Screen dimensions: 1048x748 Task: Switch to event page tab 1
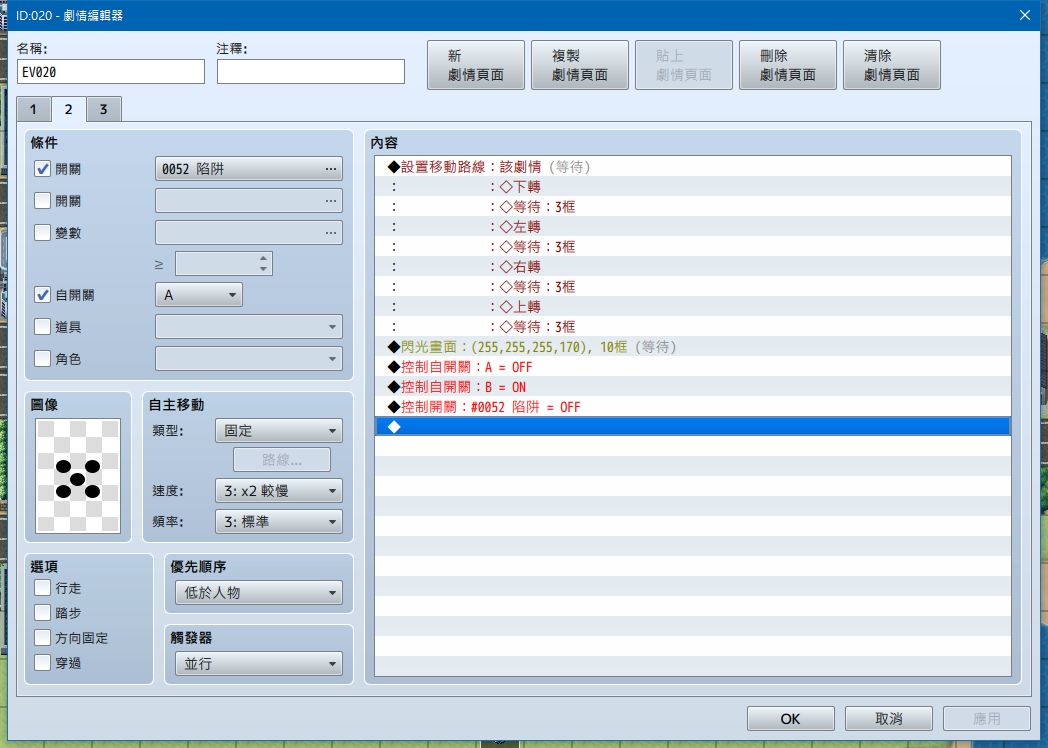point(33,110)
